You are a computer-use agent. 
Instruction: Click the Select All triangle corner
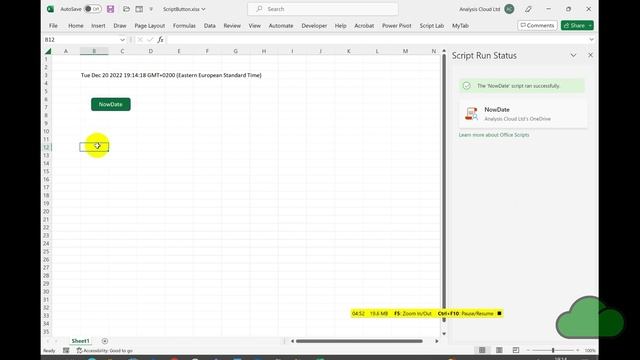48,51
